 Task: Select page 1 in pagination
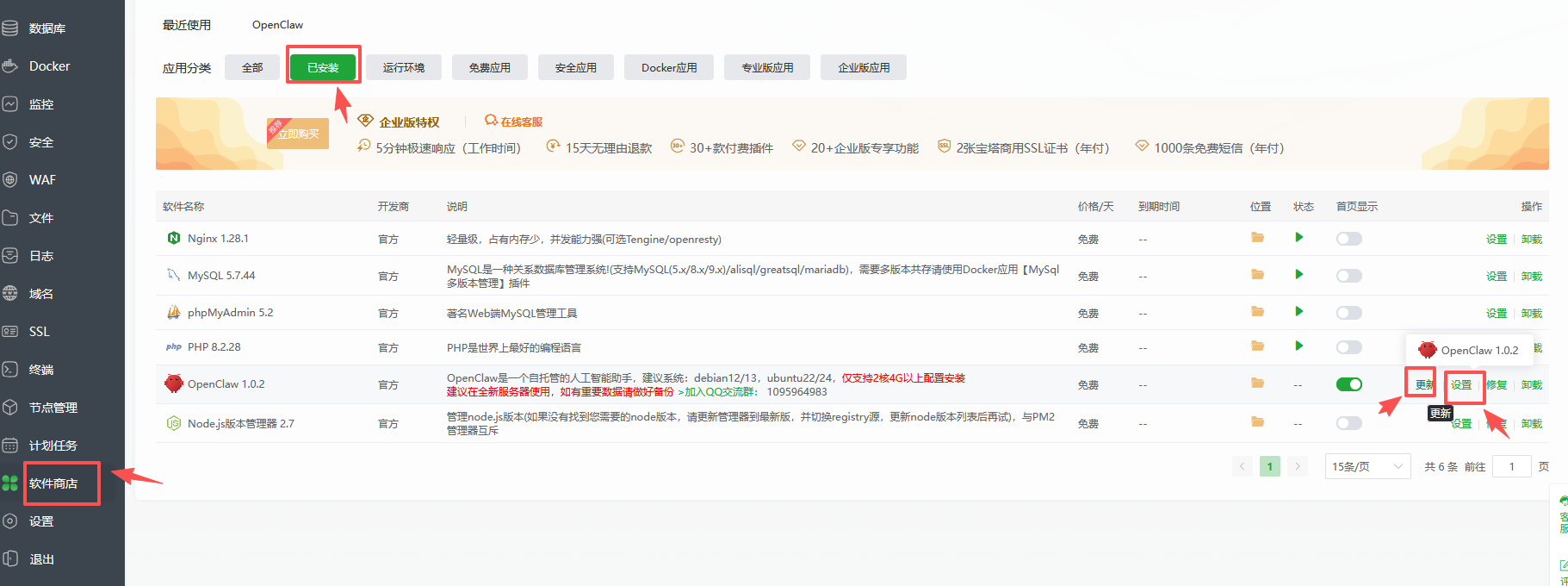(x=1269, y=466)
